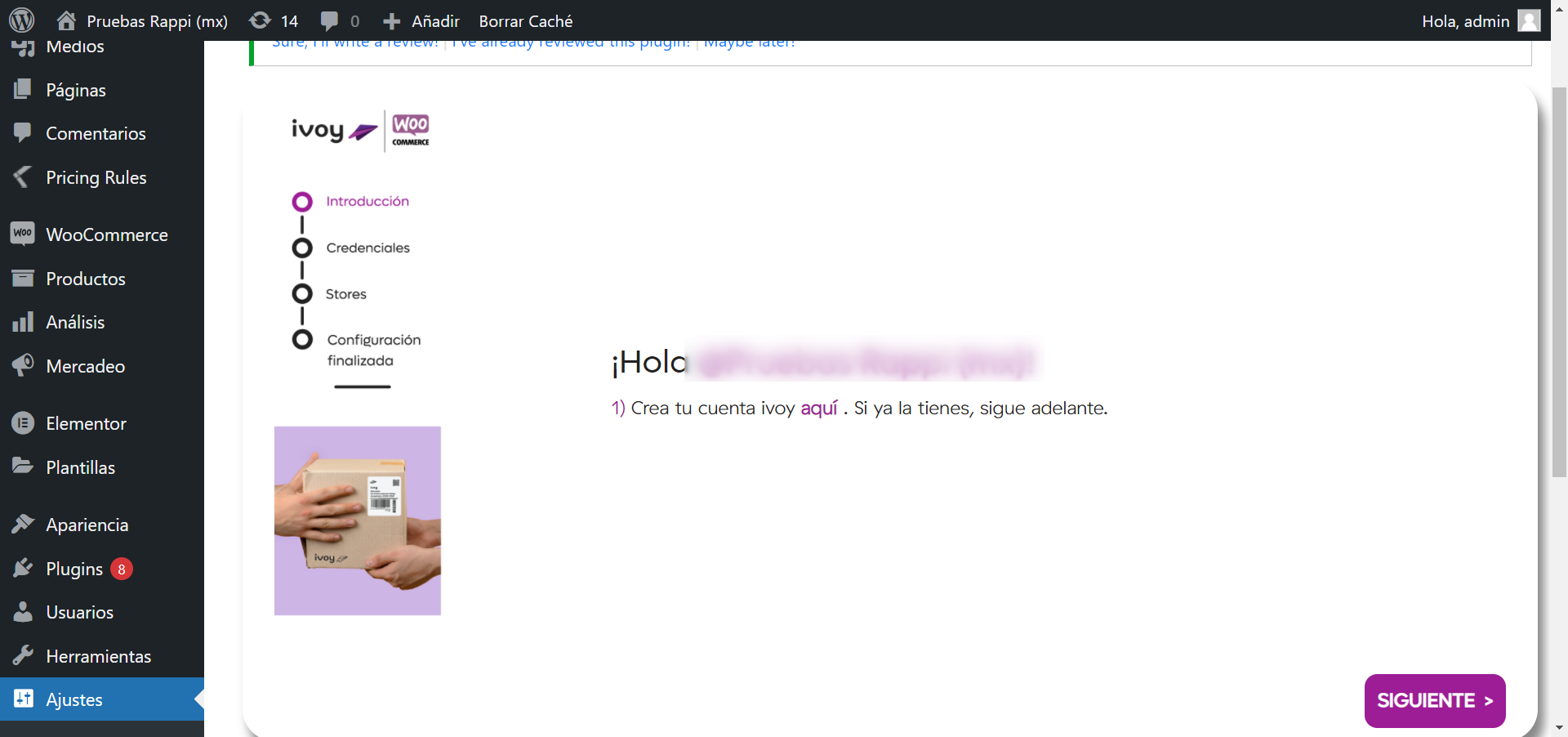
Task: Click the Configuración finalizada step label
Action: [x=374, y=350]
